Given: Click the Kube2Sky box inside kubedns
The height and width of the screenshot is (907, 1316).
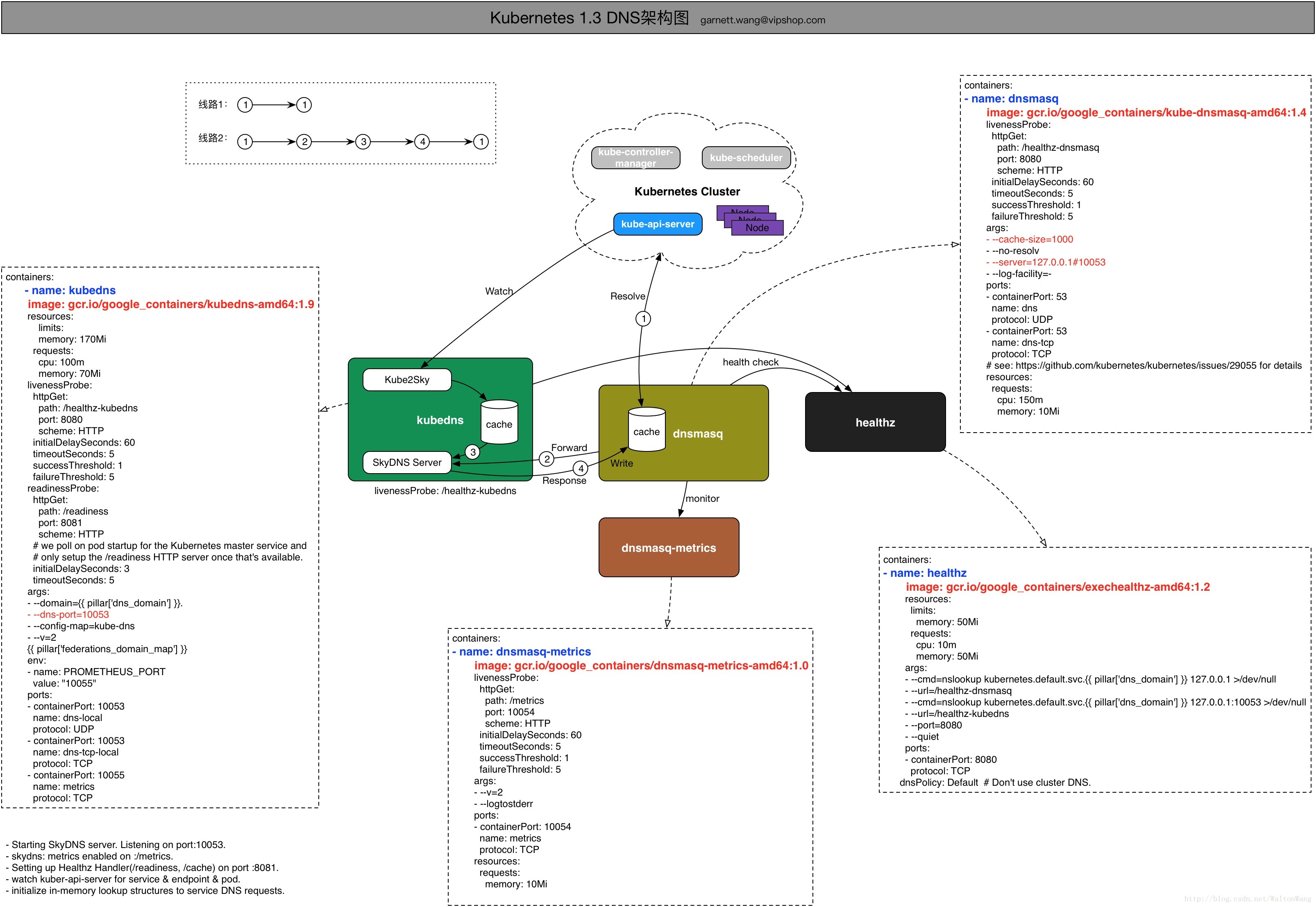Looking at the screenshot, I should coord(407,380).
